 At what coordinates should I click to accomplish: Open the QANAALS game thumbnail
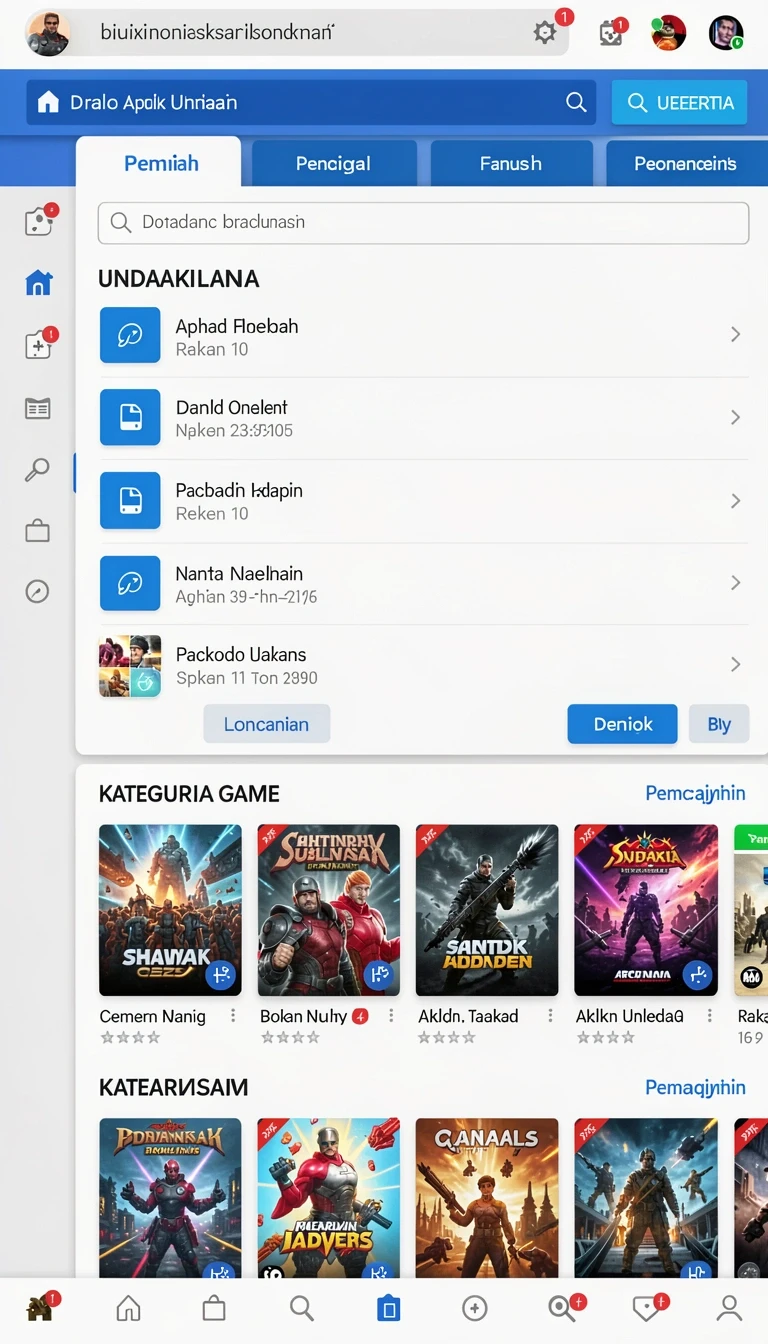point(487,1200)
